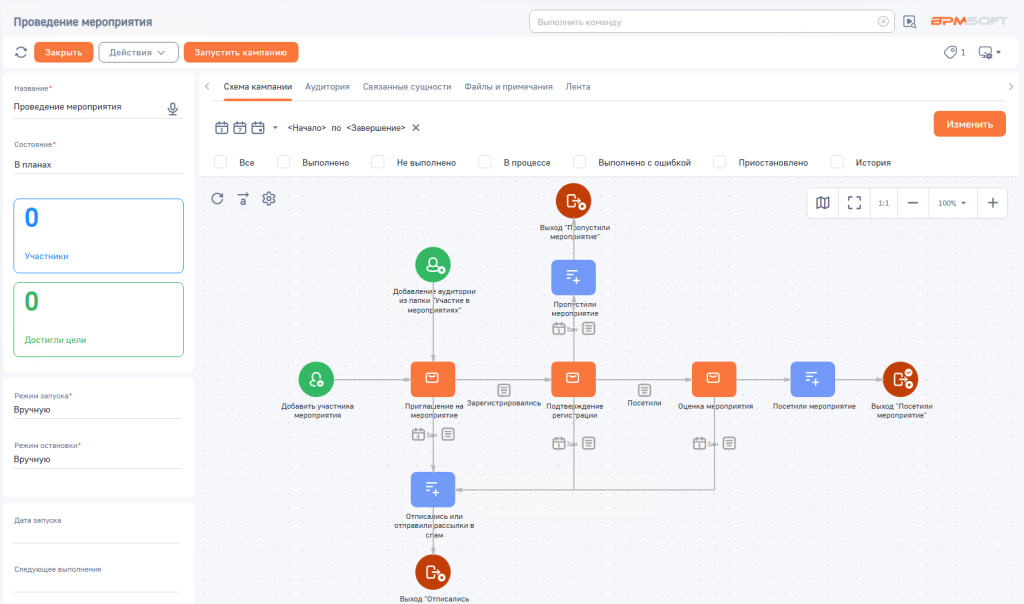The image size is (1024, 604).
Task: Click the refresh icon beside Закрыть
Action: [21, 52]
